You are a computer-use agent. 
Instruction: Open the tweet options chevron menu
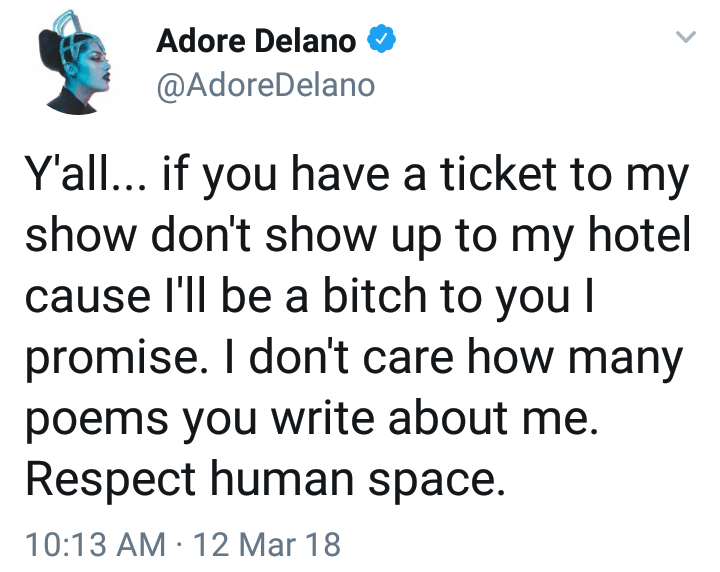(685, 38)
